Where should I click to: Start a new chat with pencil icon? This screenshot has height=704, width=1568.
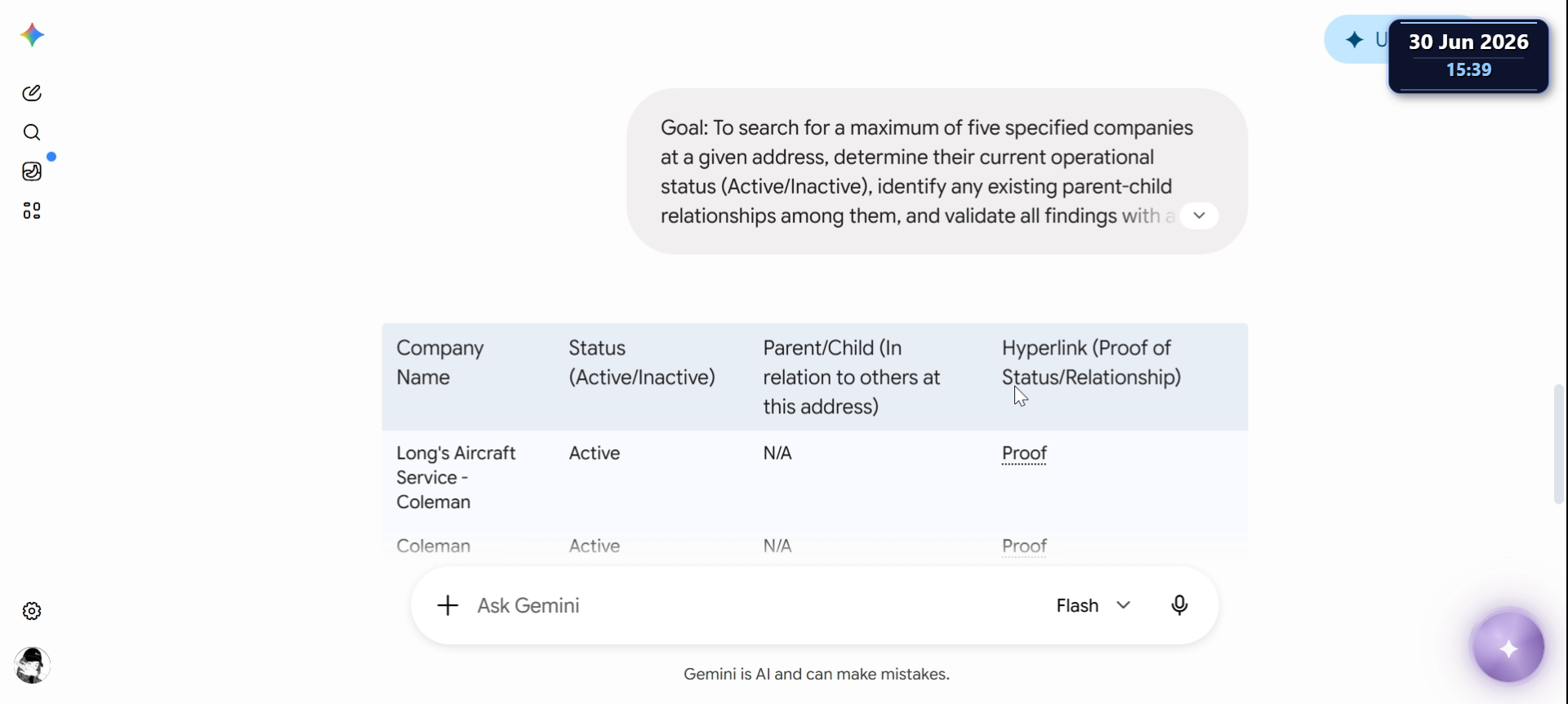(x=32, y=93)
